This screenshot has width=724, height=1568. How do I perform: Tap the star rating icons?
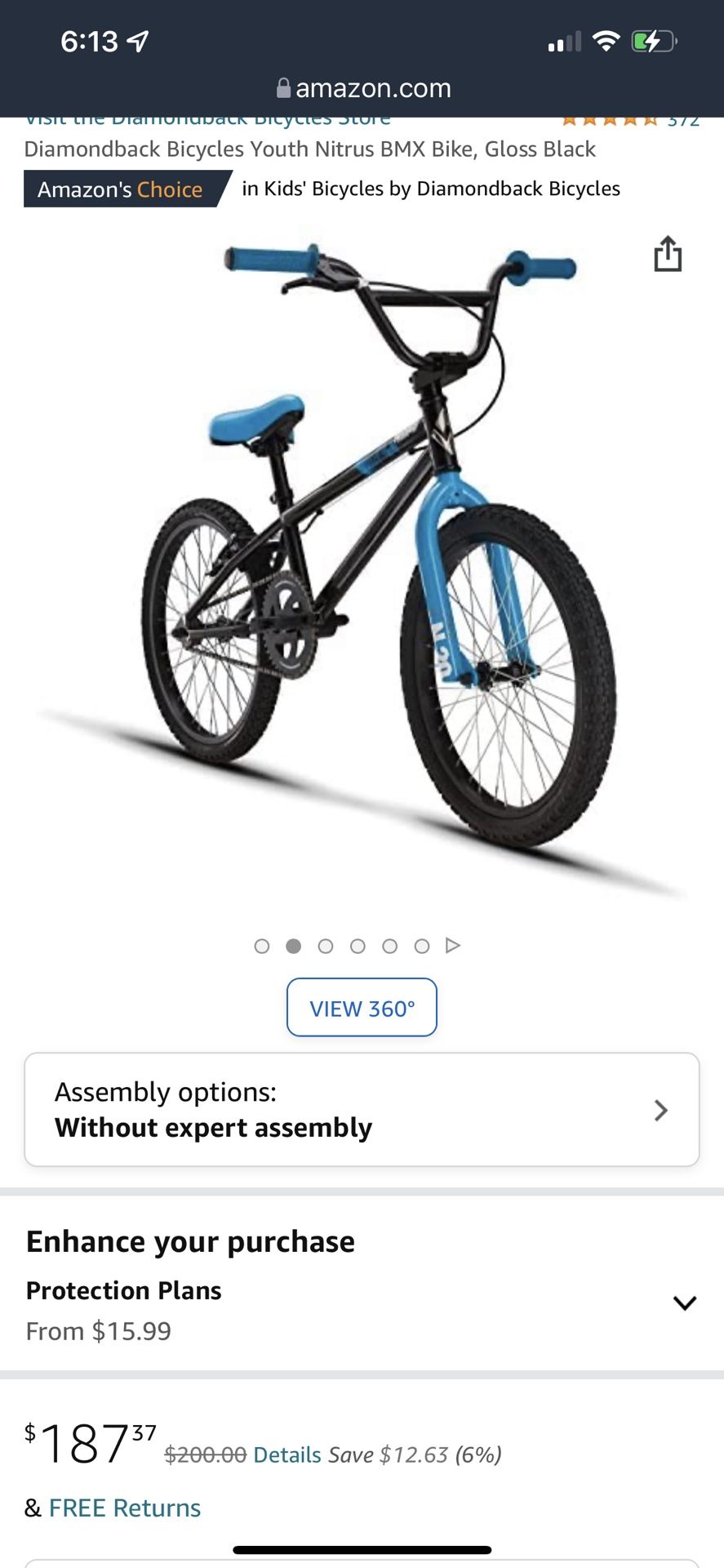[x=610, y=119]
